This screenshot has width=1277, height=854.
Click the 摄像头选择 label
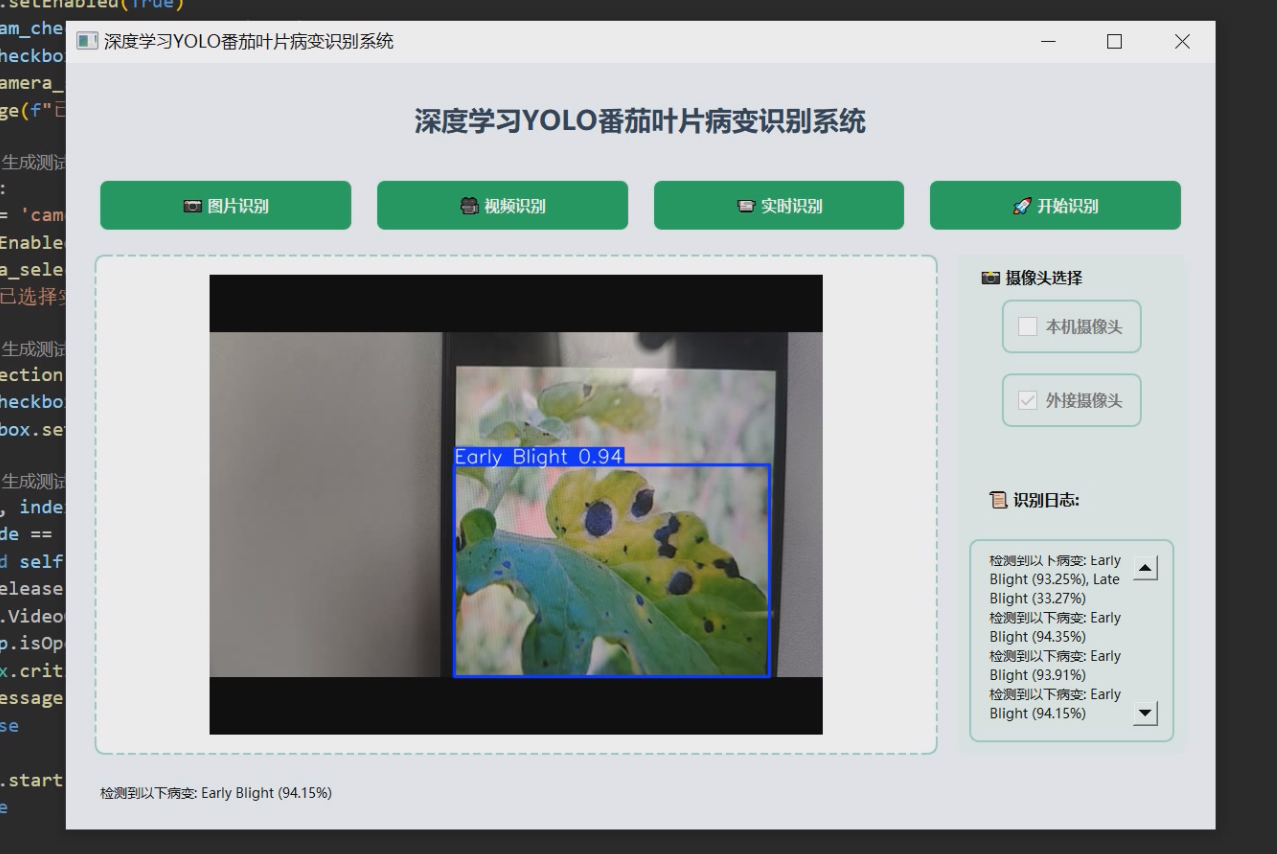1044,278
